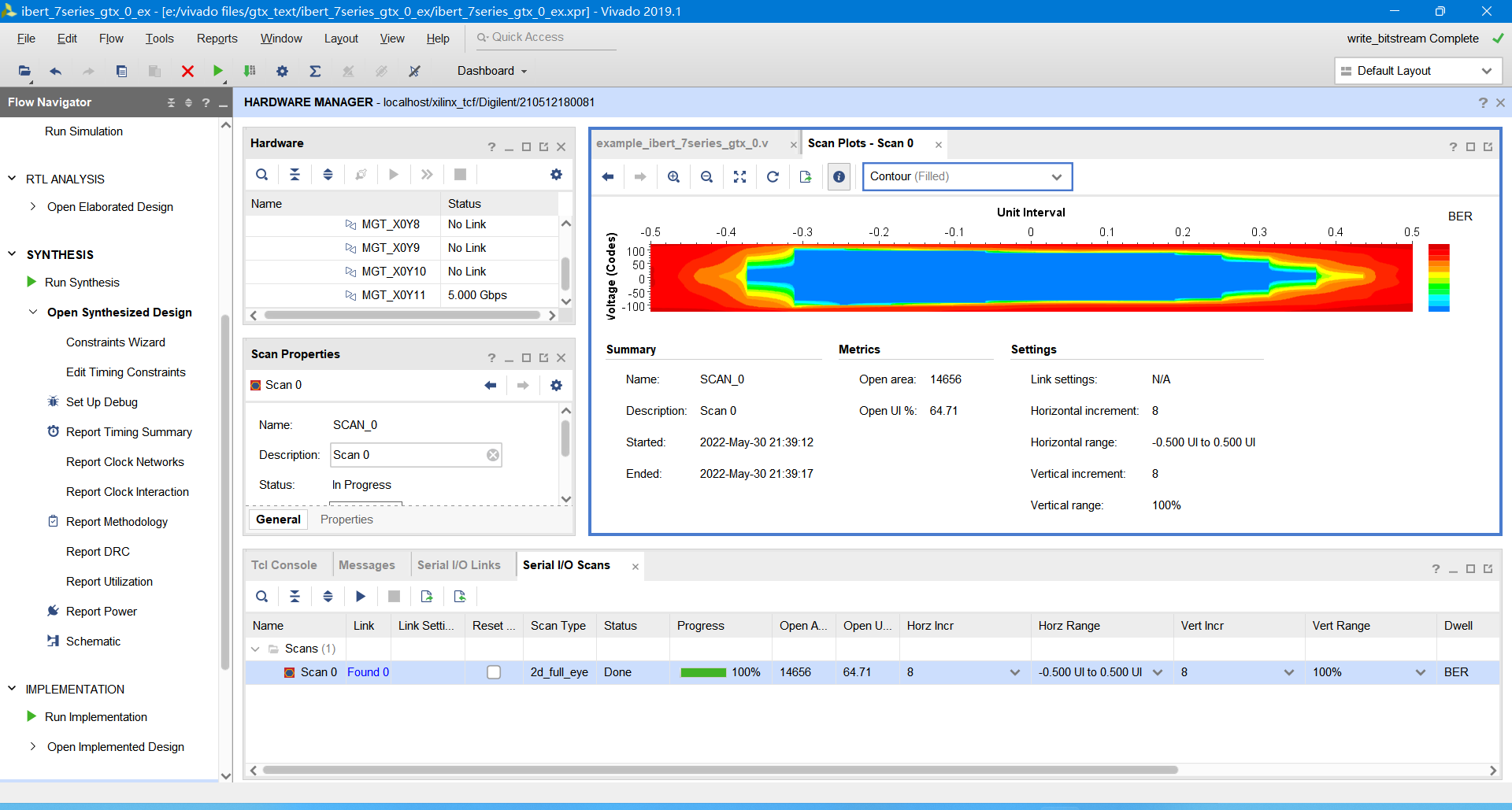Image resolution: width=1512 pixels, height=810 pixels.
Task: Click the Sigma reports icon in toolbar
Action: 315,71
